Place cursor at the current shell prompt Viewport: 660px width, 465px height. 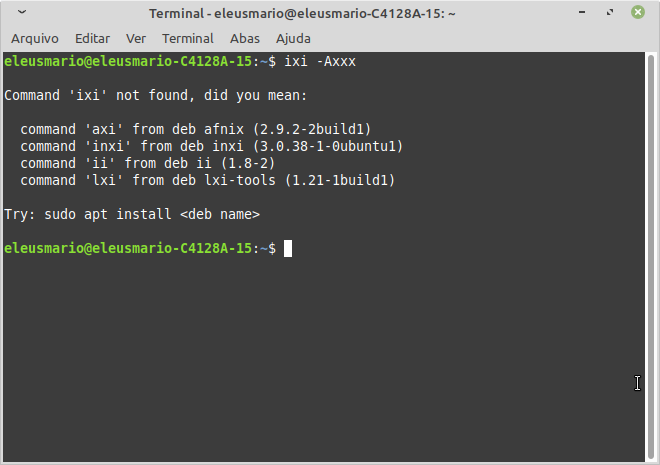pos(287,248)
